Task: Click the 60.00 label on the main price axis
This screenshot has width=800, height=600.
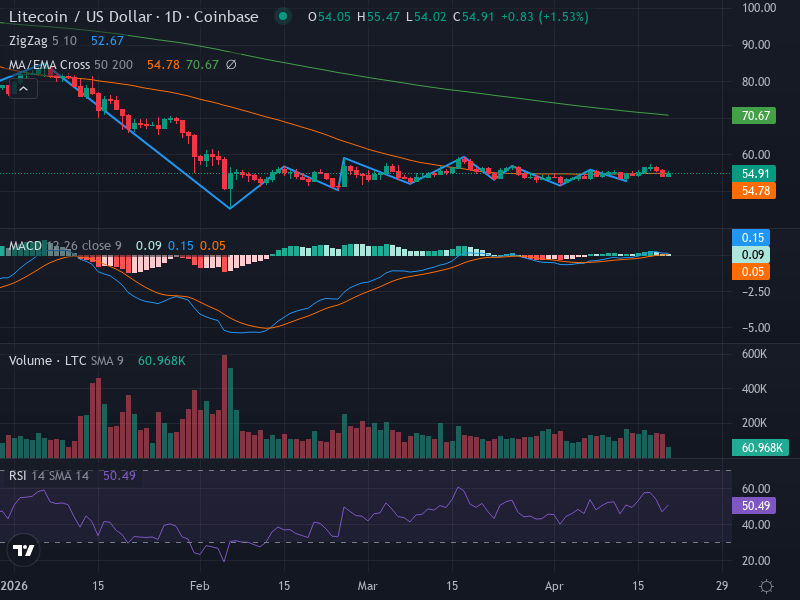Action: coord(756,155)
